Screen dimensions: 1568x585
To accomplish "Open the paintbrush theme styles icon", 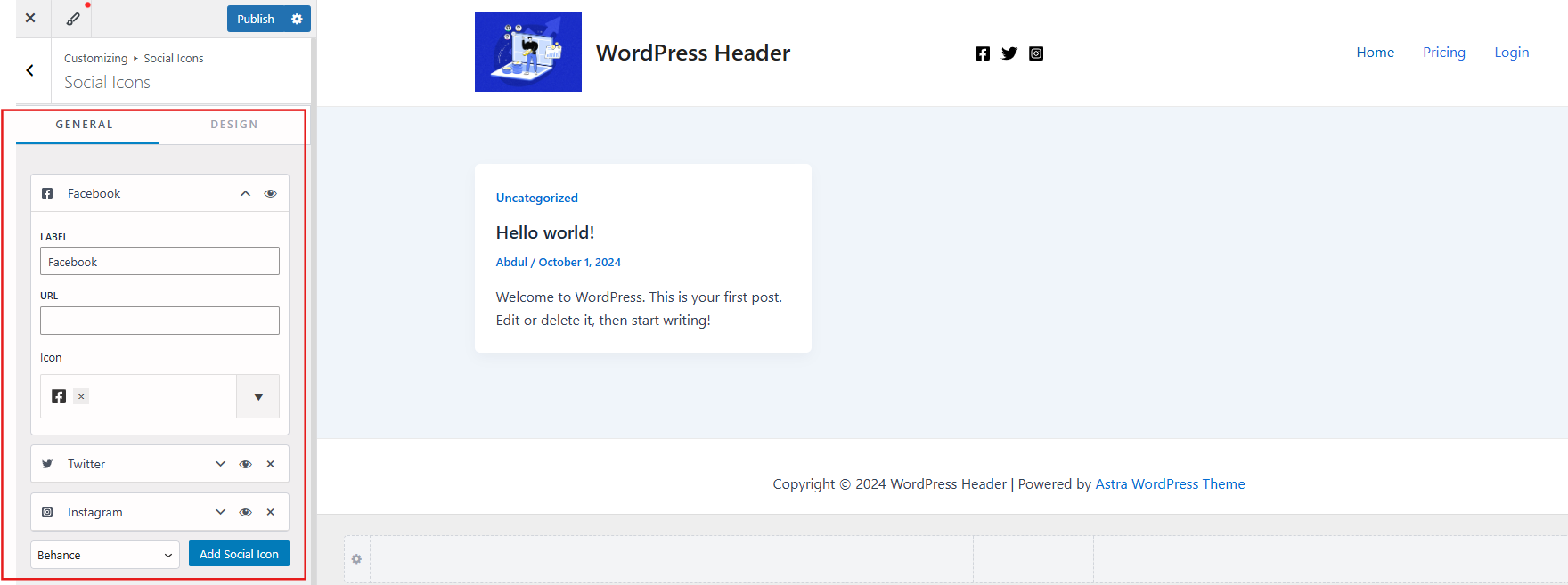I will click(73, 18).
